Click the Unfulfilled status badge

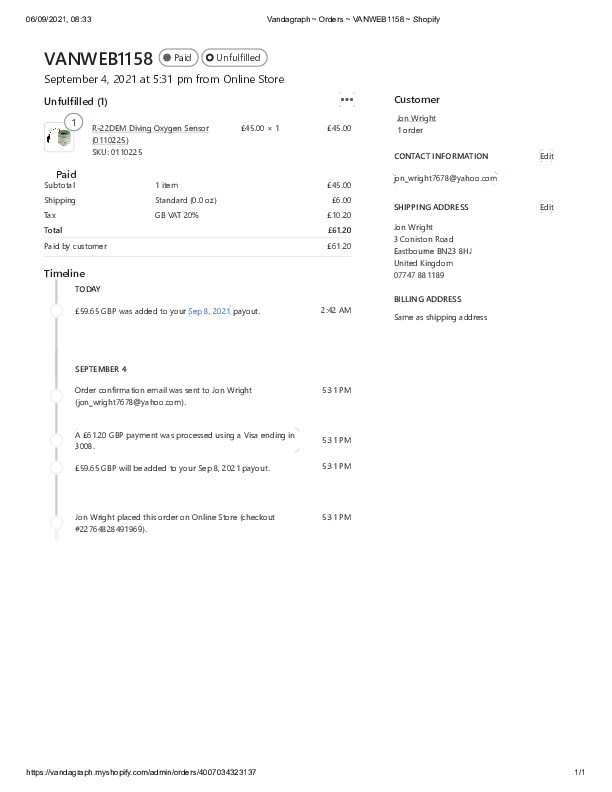234,58
